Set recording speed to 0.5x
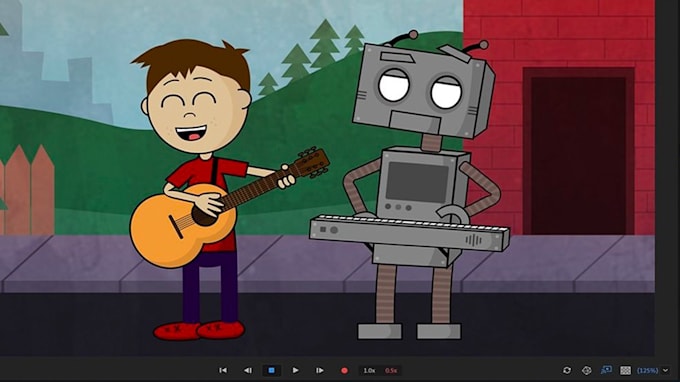Viewport: 680px width, 382px height. (x=391, y=370)
